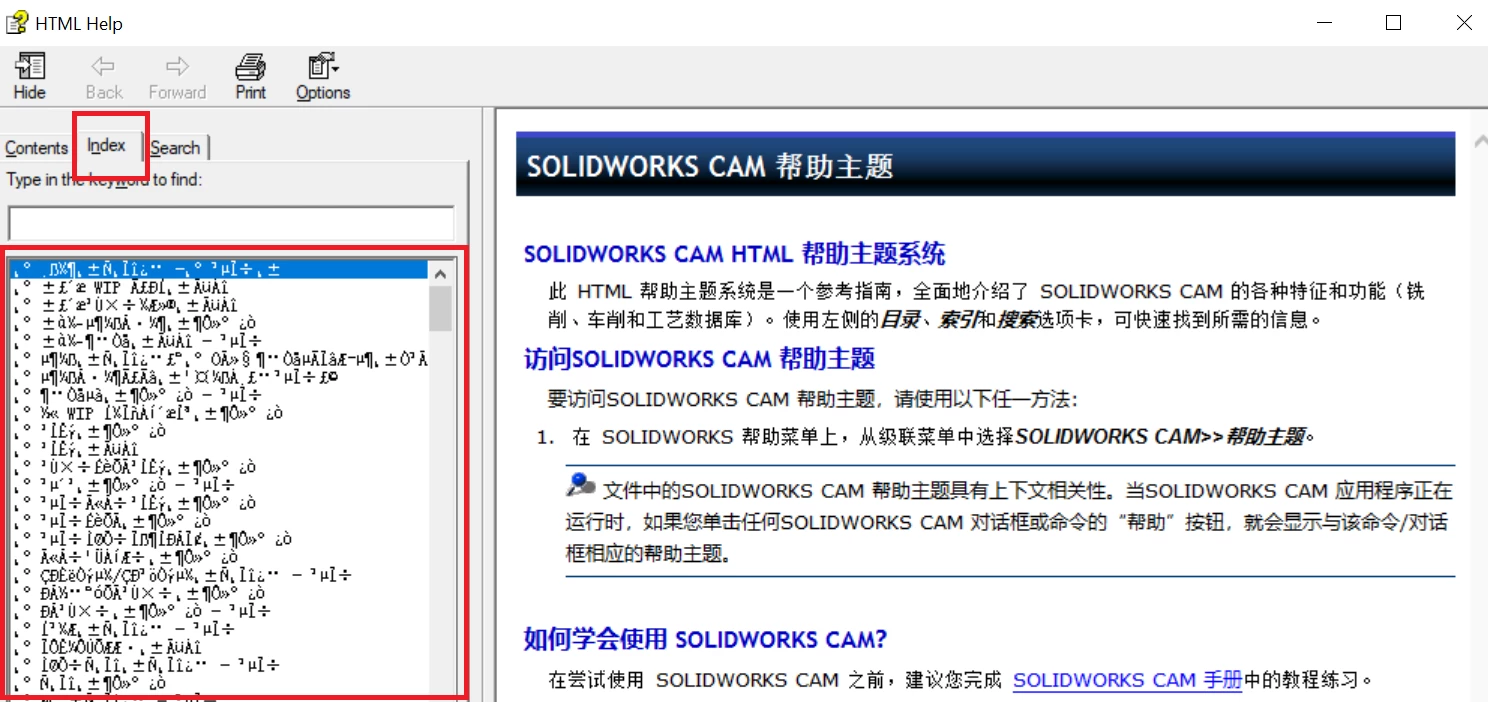Click the SOLIDWORKS CAM 帮助主题 banner heading
The height and width of the screenshot is (702, 1488).
tap(710, 165)
